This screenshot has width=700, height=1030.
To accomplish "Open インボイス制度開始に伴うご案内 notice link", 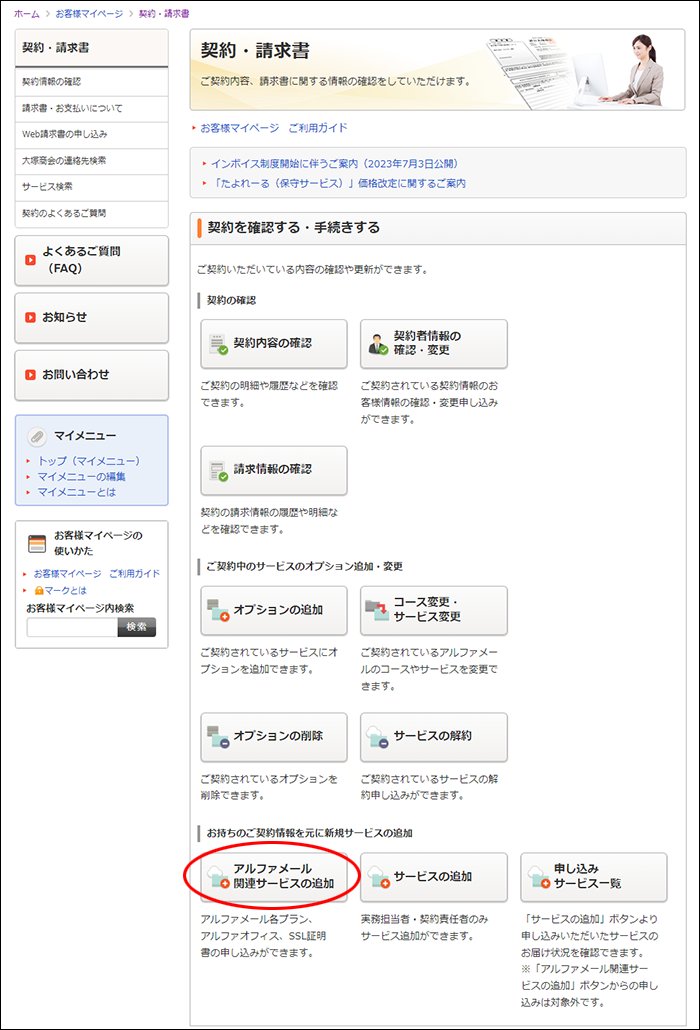I will (x=334, y=164).
